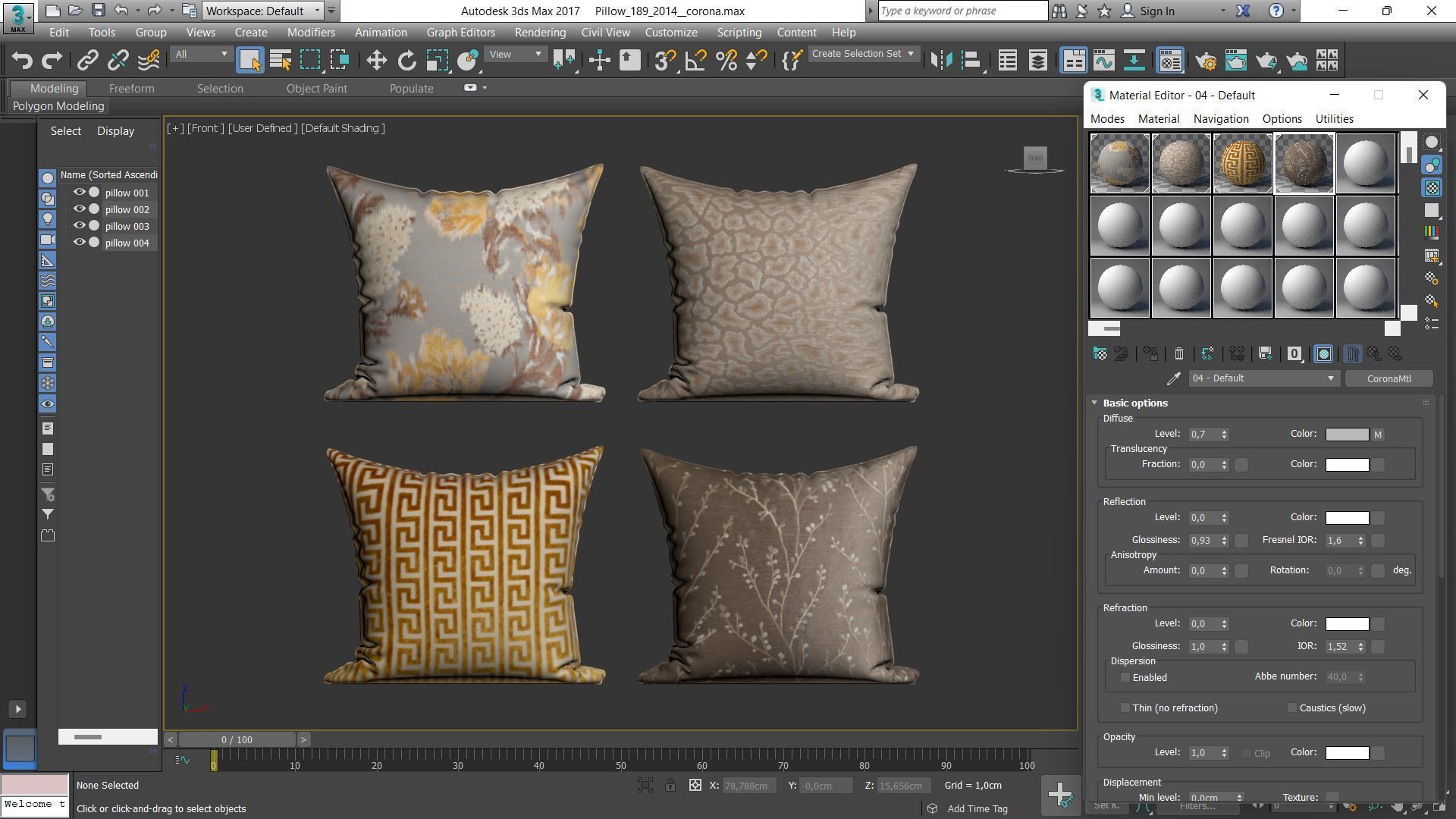
Task: Open the Graph Editors menu
Action: [x=460, y=33]
